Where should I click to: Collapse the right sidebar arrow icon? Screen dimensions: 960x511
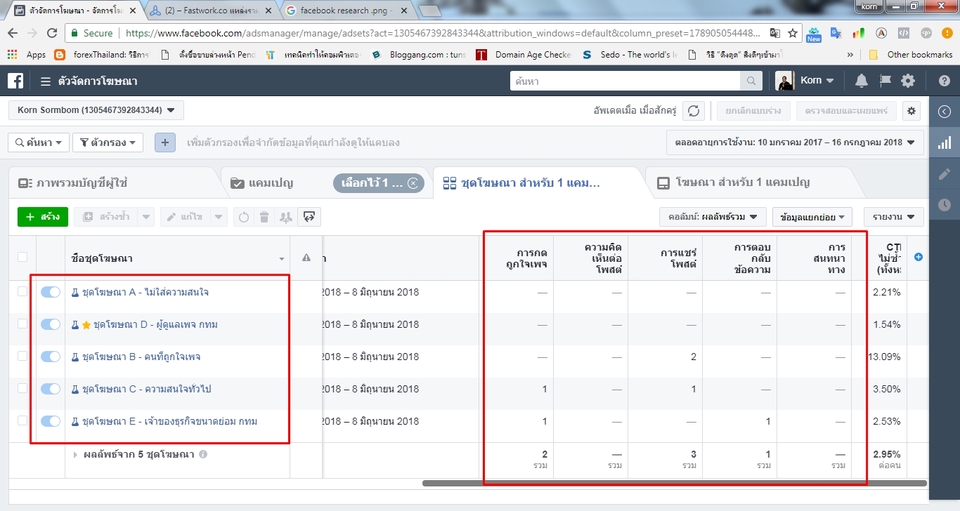click(945, 111)
